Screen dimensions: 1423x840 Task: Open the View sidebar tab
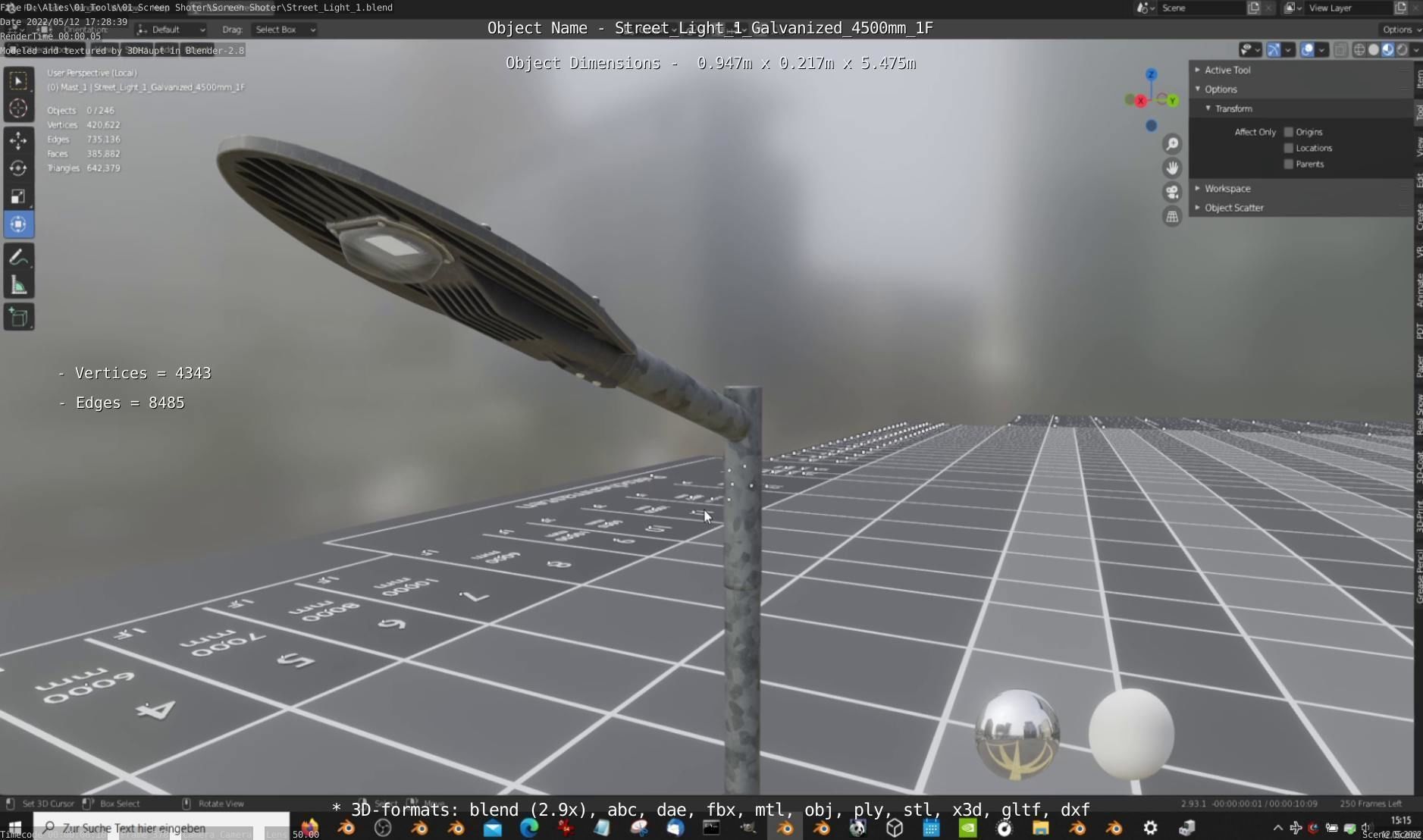(x=1418, y=147)
